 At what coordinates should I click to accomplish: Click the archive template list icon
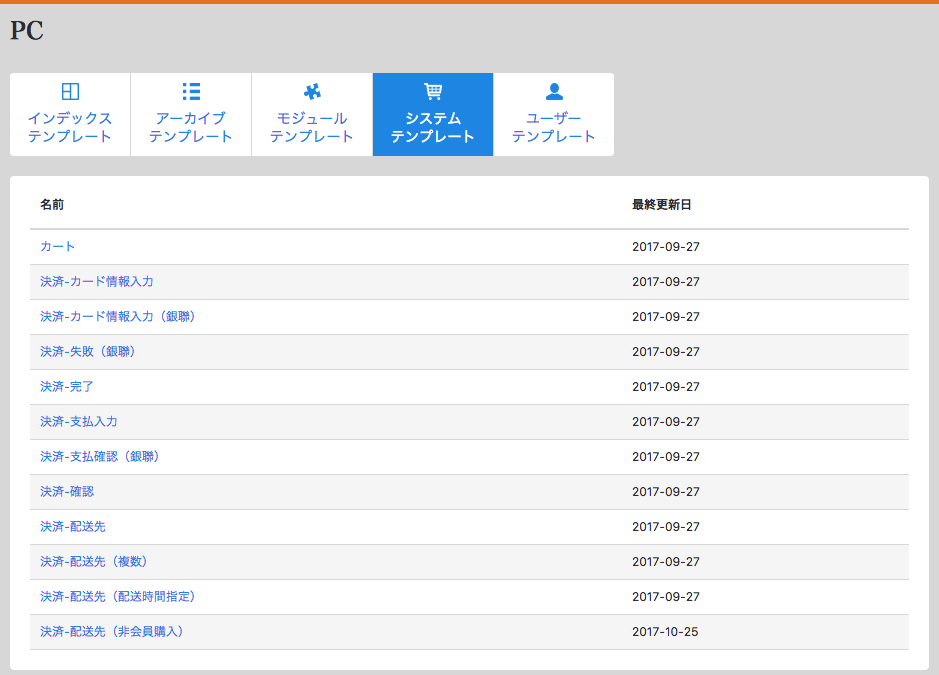(x=191, y=92)
